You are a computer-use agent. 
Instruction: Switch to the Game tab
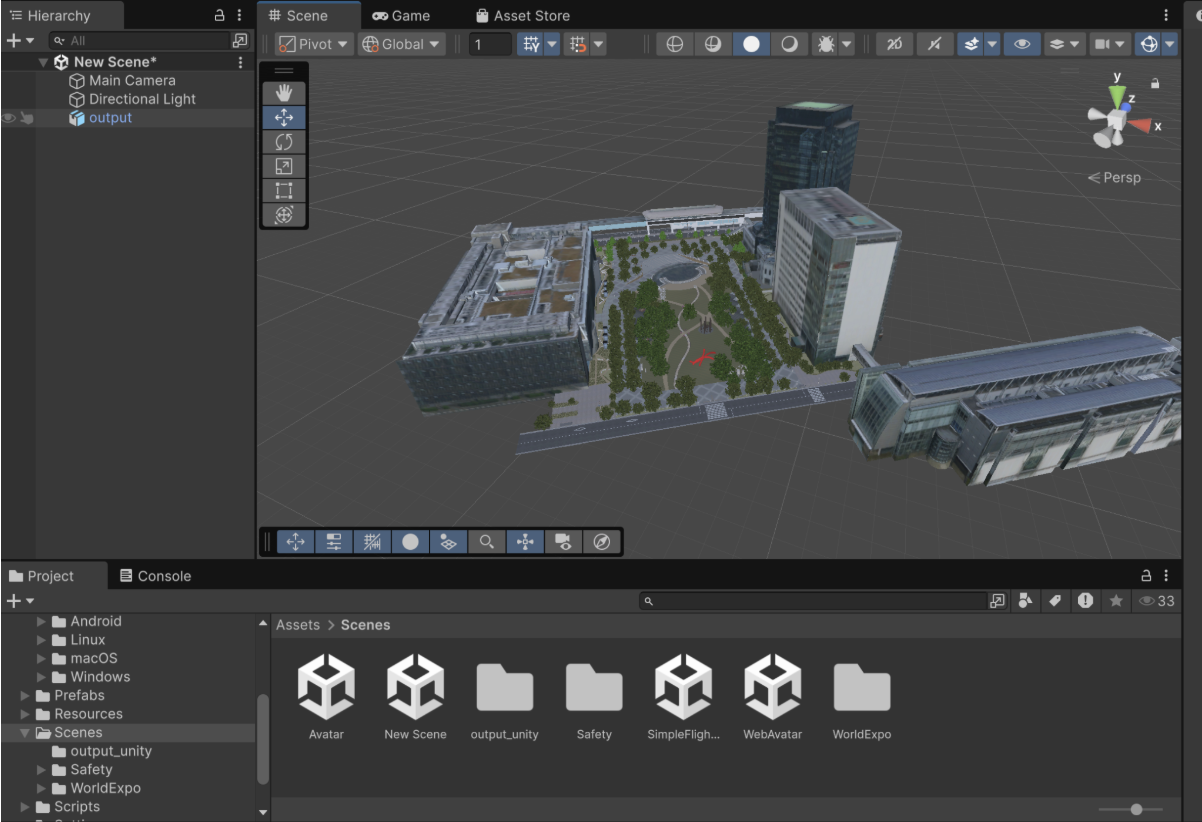click(x=403, y=15)
